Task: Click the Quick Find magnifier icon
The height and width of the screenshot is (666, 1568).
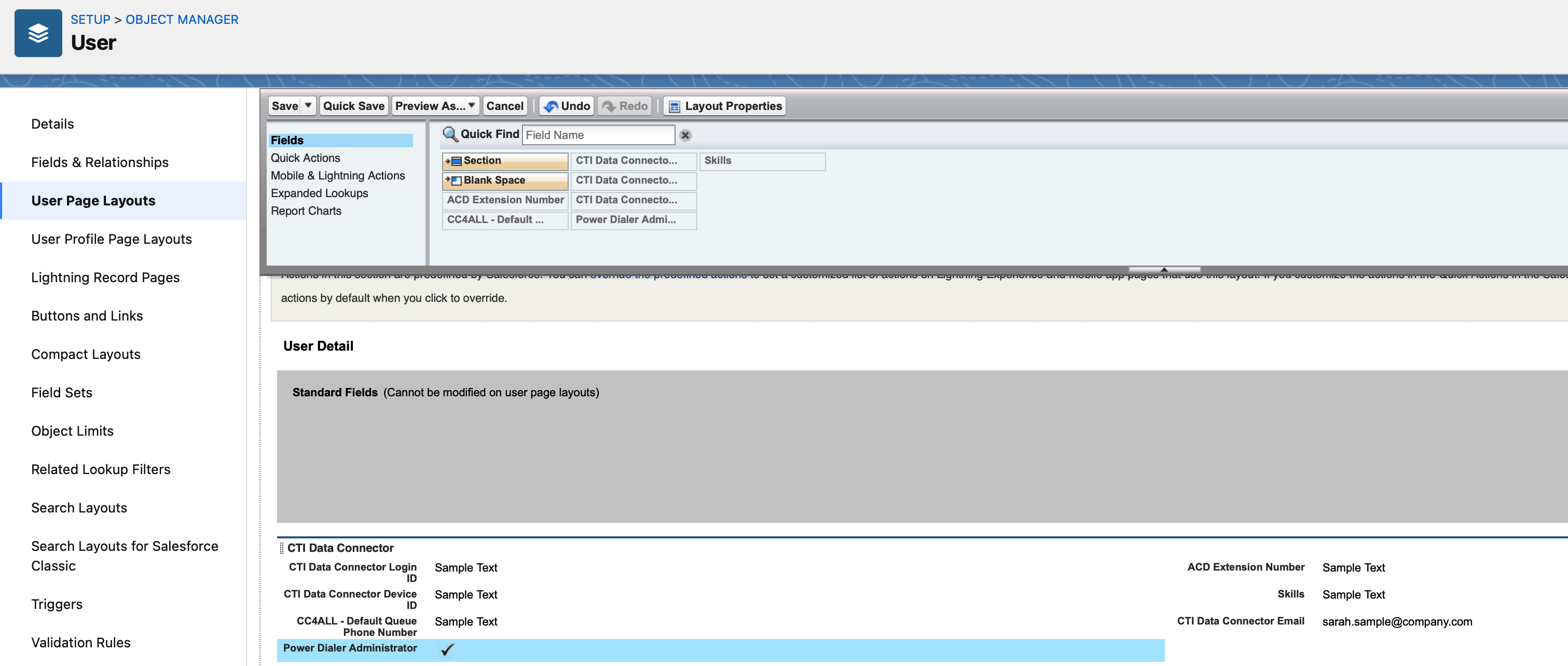Action: 450,134
